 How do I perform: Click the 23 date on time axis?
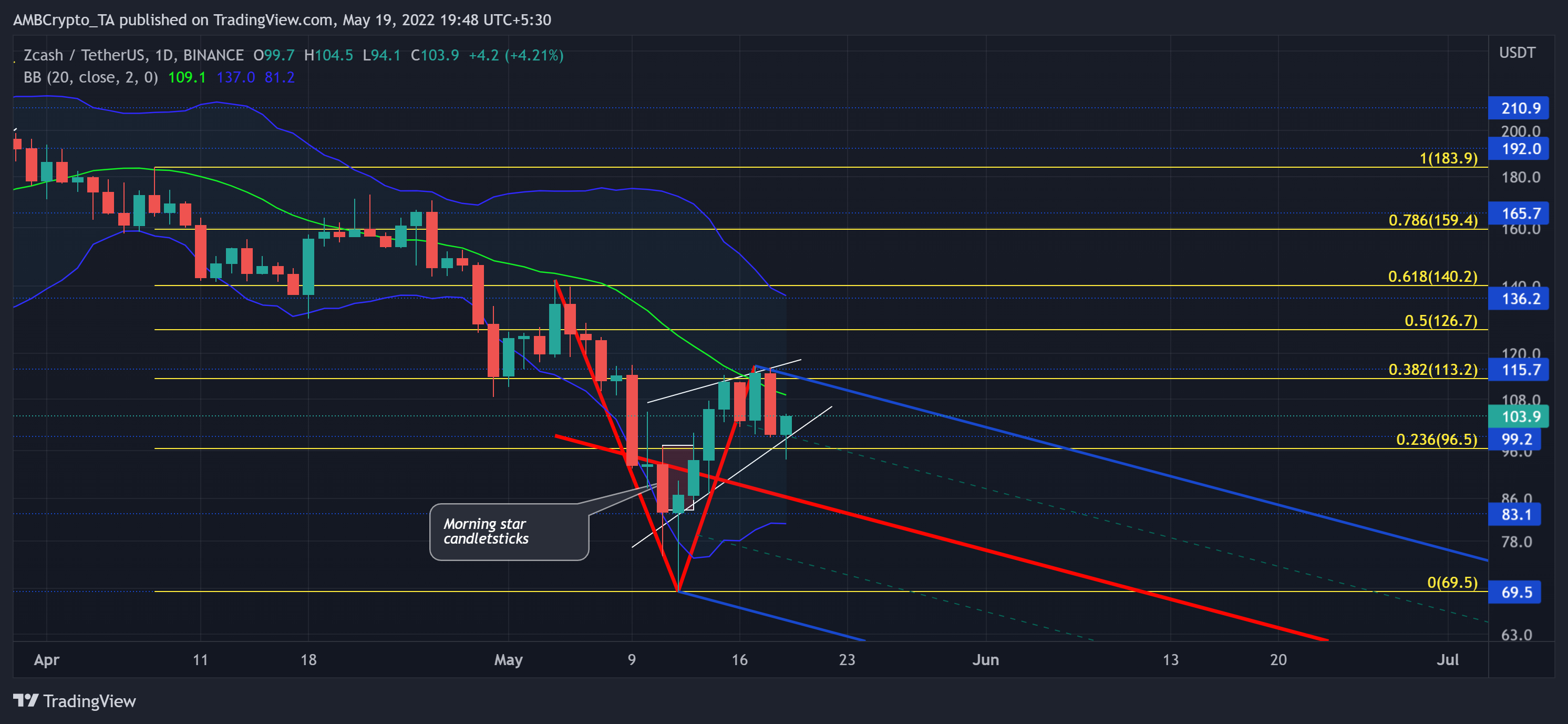point(847,659)
